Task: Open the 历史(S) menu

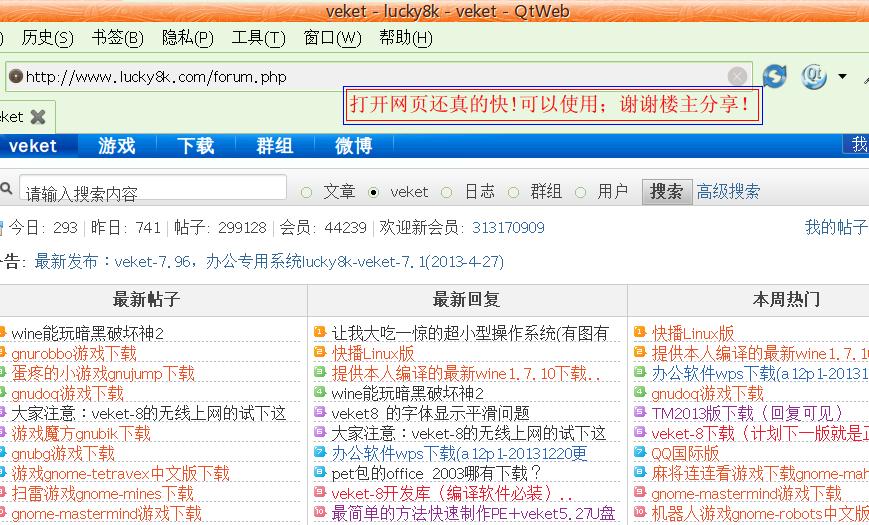Action: tap(47, 38)
